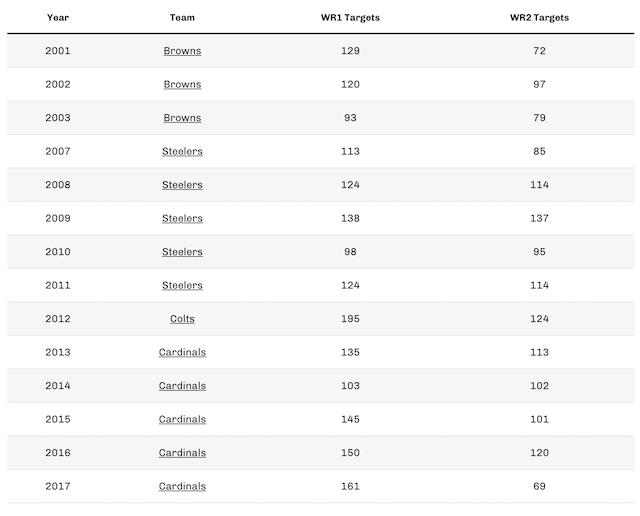Viewport: 640px width, 516px height.
Task: Select the Browns team link for 2003
Action: coord(182,118)
